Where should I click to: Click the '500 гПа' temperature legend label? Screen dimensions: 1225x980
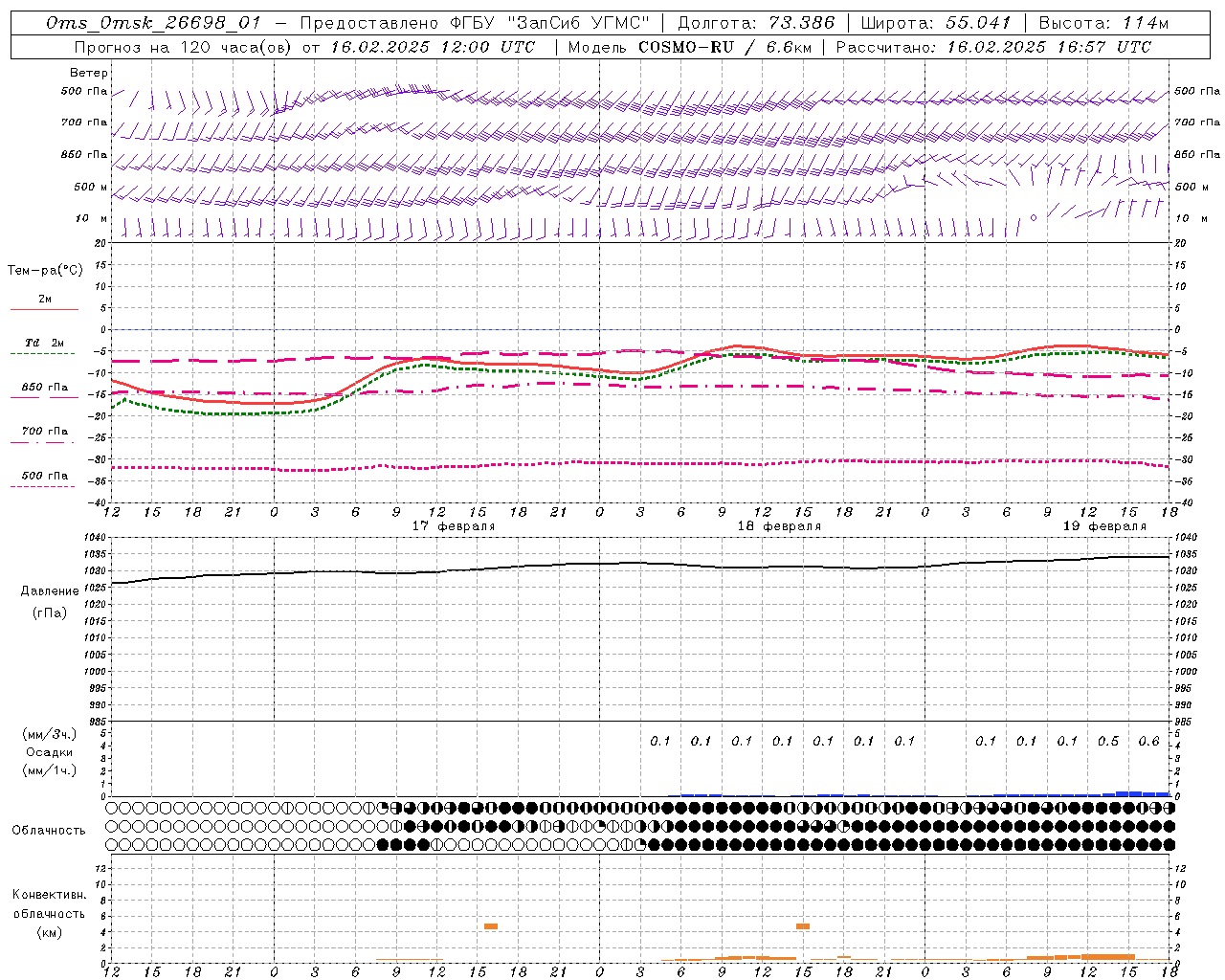pyautogui.click(x=45, y=476)
